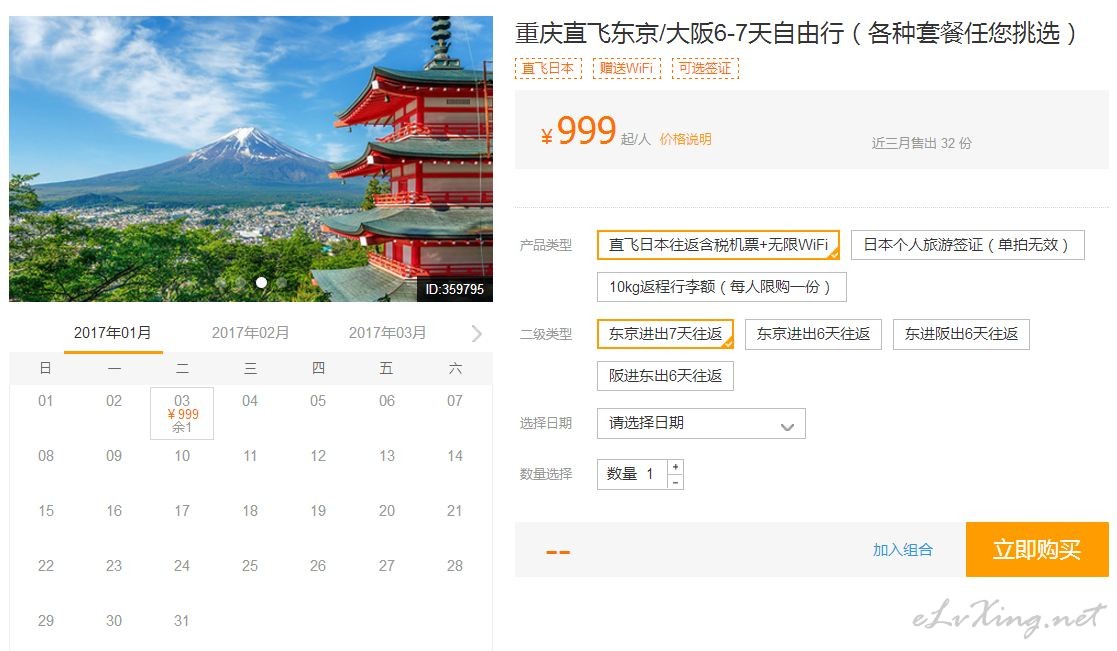This screenshot has height=651, width=1117.
Task: Click calendar date 17
Action: (182, 511)
